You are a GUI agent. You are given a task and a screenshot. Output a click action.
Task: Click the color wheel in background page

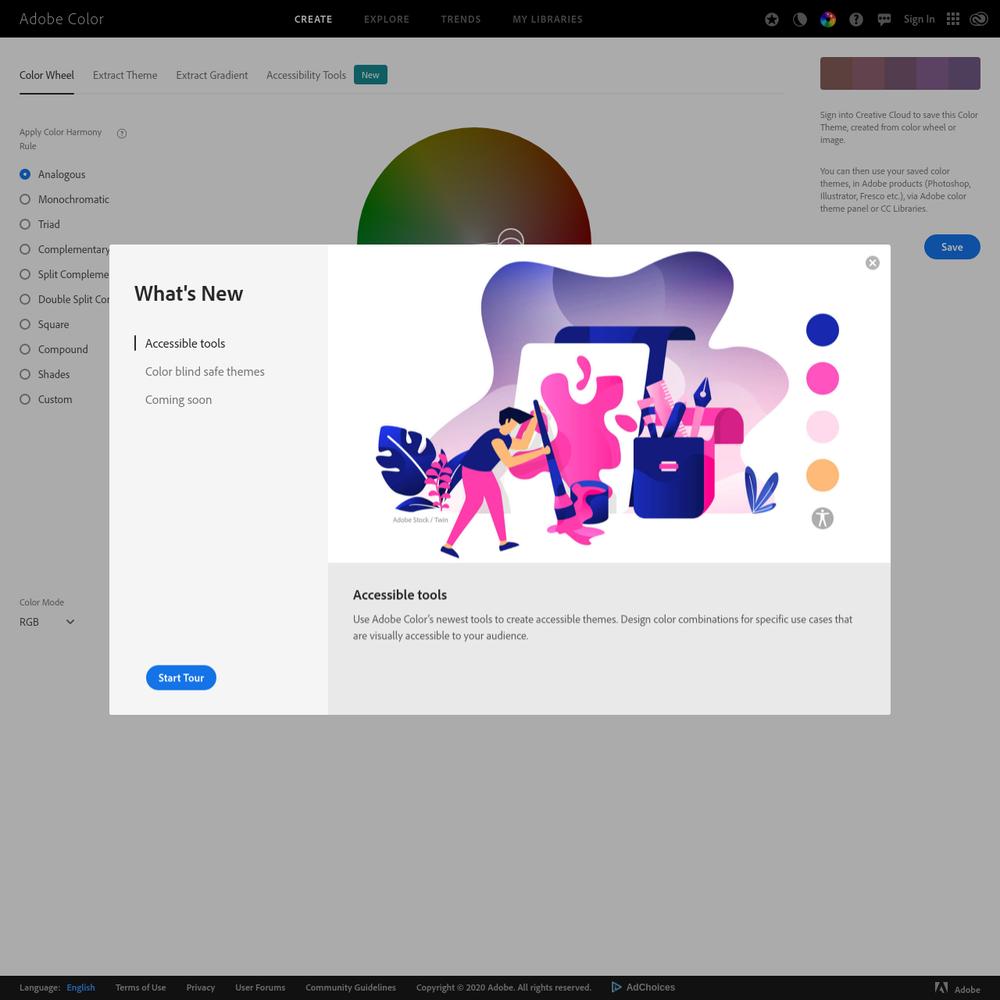point(474,186)
